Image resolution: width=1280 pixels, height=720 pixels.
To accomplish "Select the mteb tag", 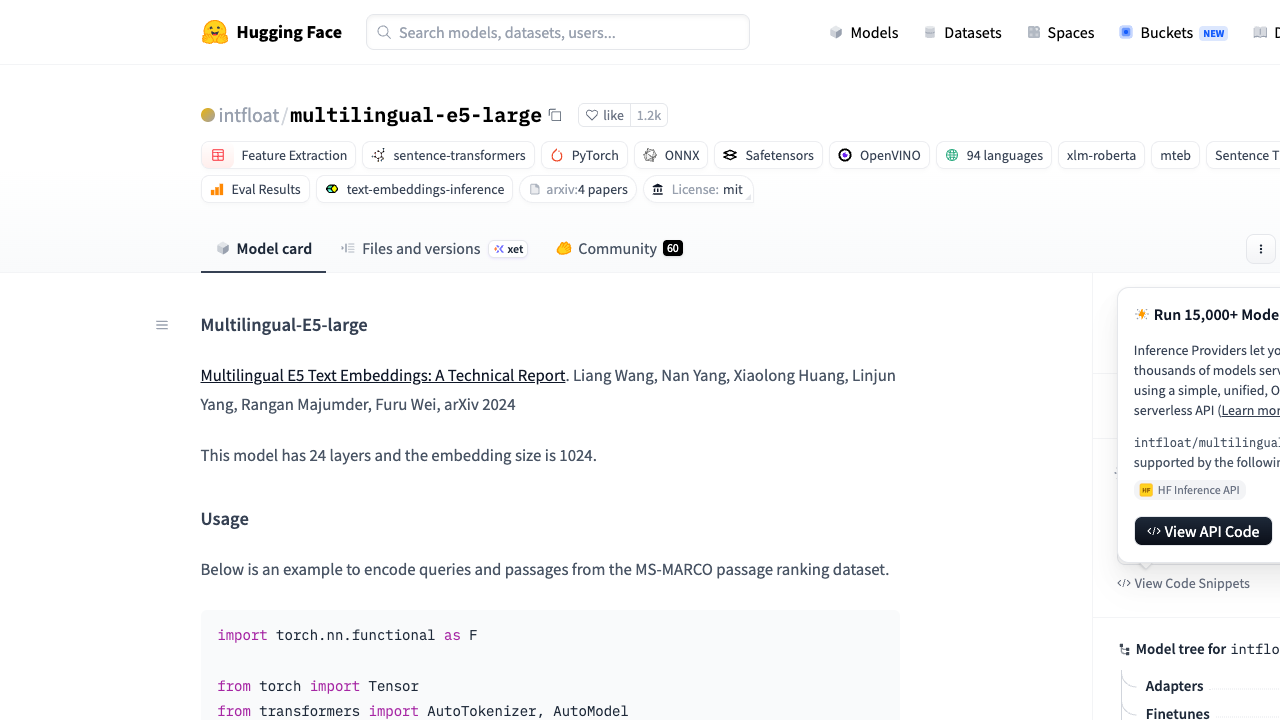I will coord(1175,155).
